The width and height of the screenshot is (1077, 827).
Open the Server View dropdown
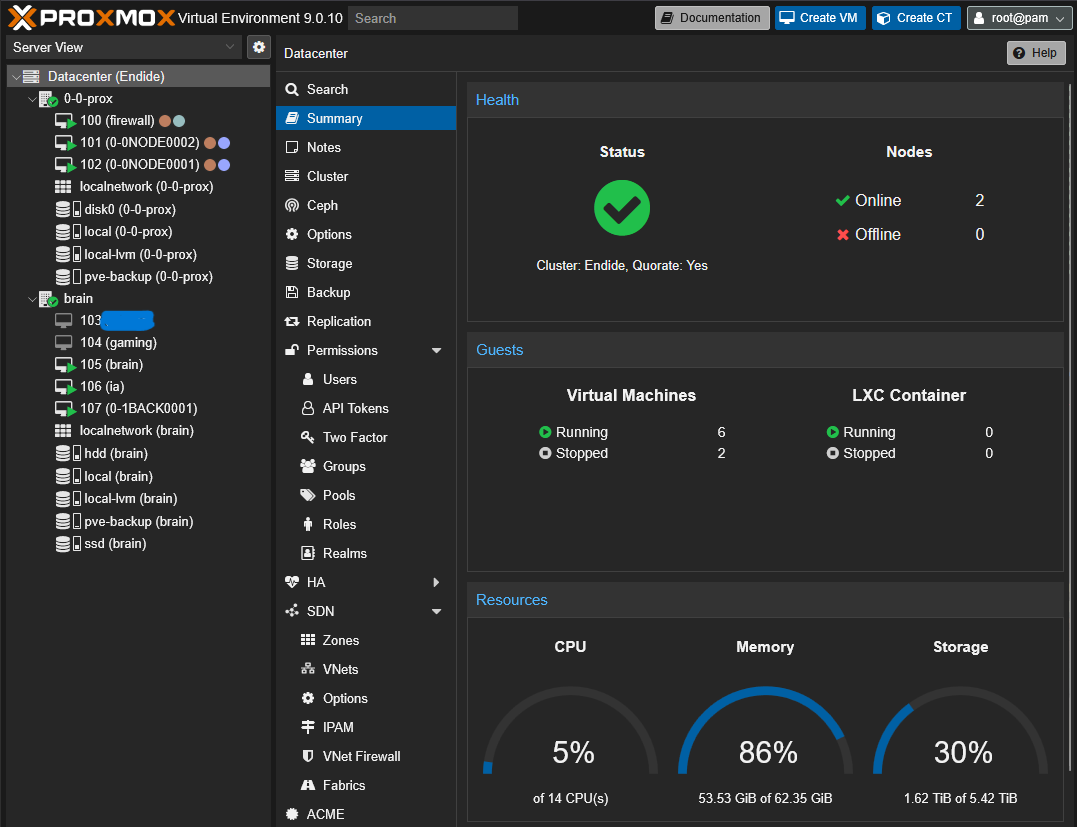click(124, 47)
